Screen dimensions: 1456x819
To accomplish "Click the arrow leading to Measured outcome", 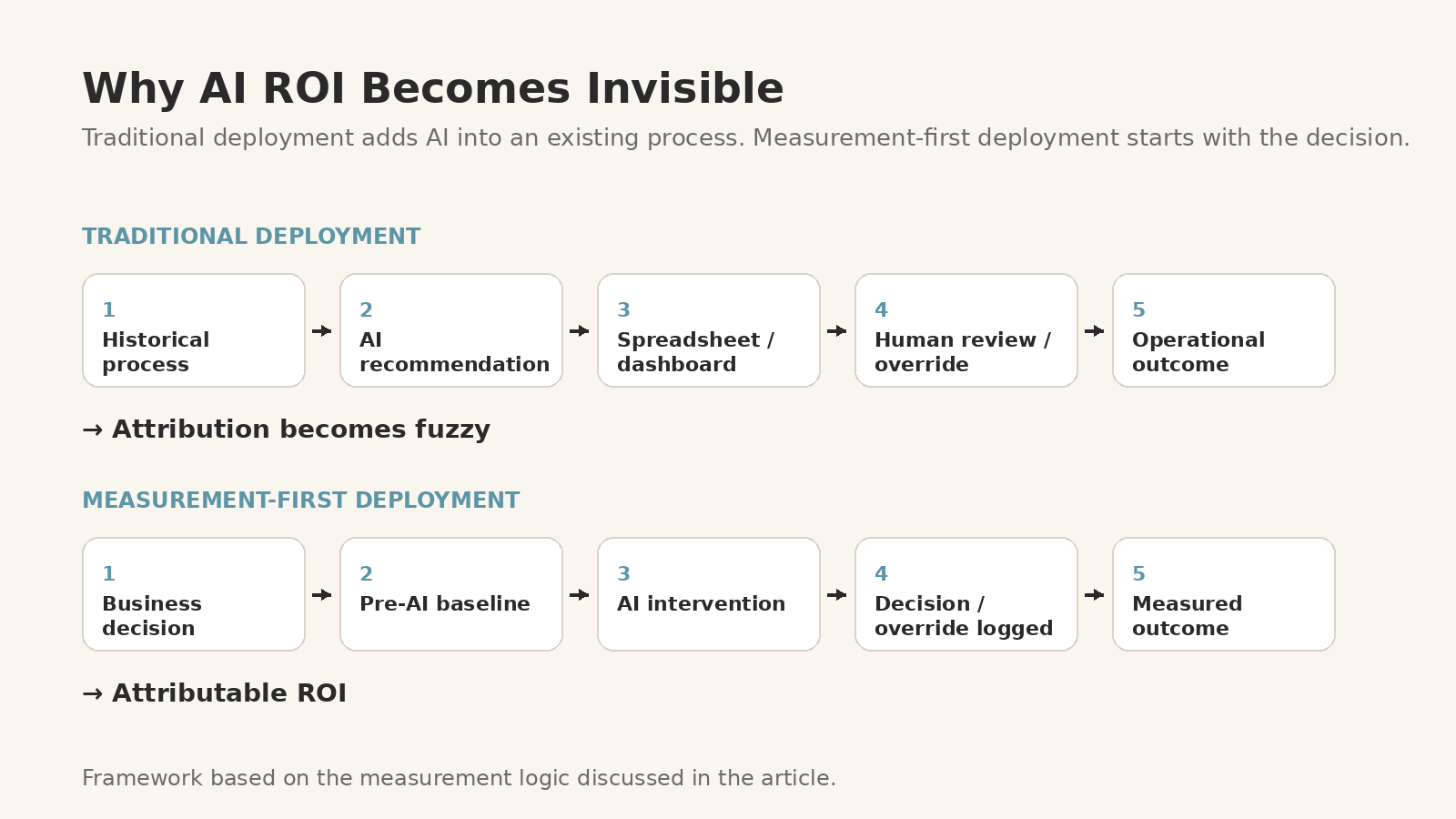I will [x=1095, y=595].
